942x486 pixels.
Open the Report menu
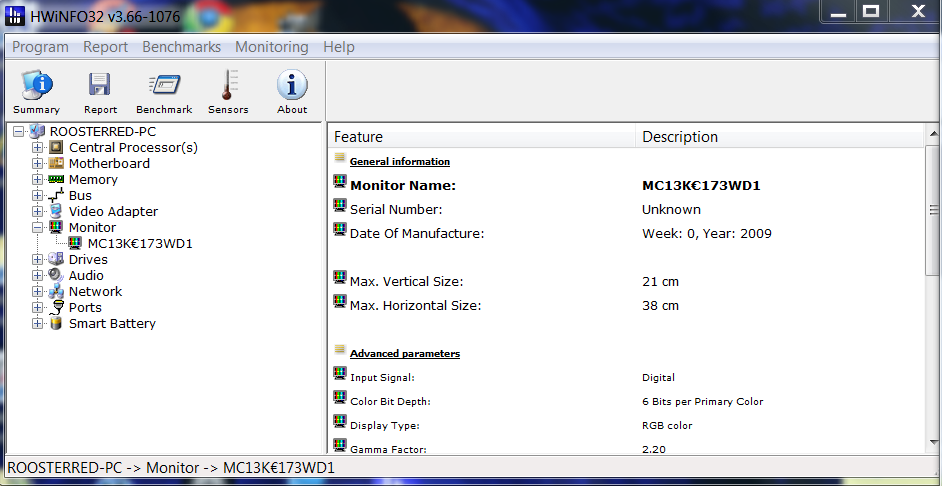106,47
